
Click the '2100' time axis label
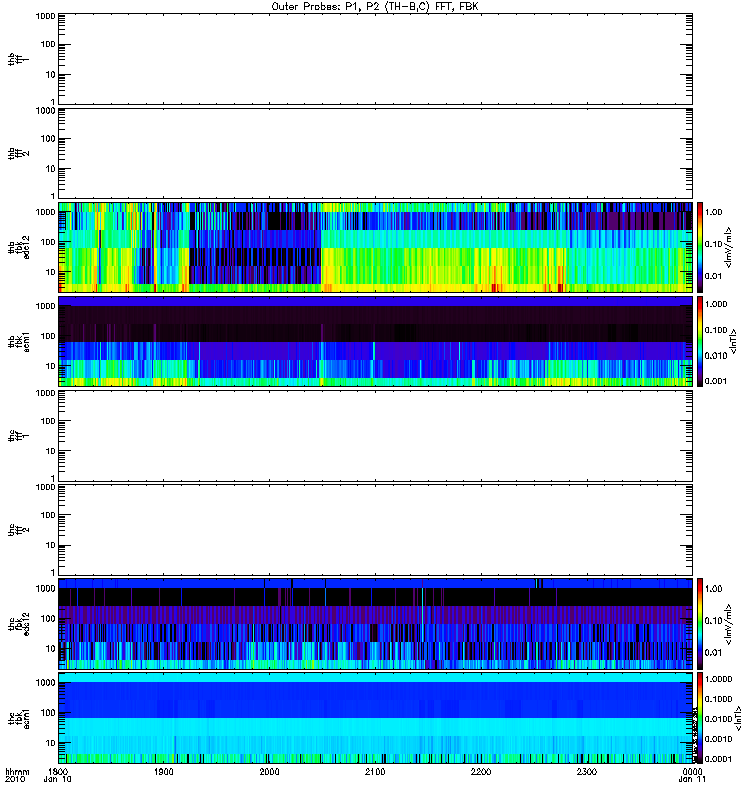[x=375, y=771]
